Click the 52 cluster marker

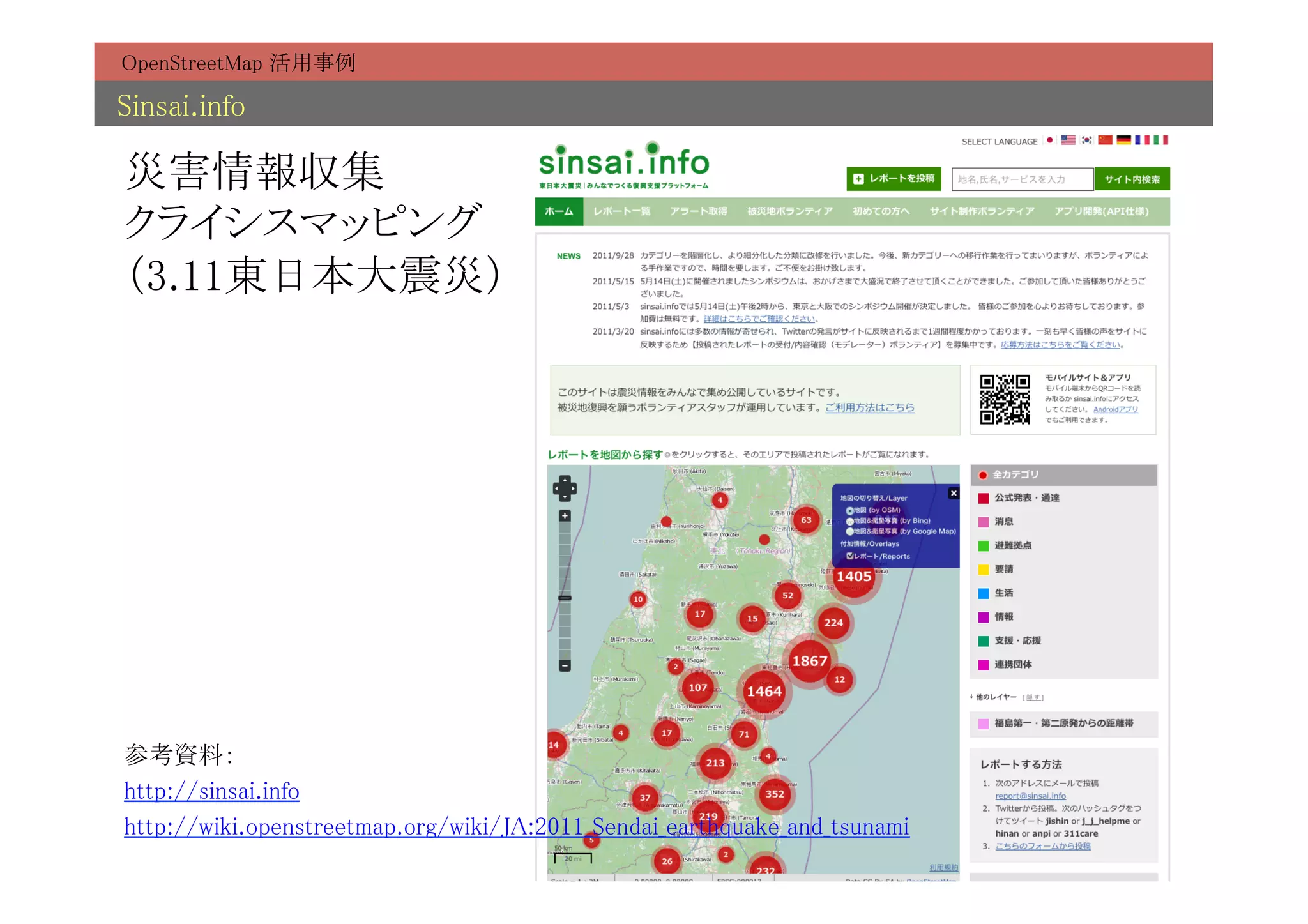point(788,595)
